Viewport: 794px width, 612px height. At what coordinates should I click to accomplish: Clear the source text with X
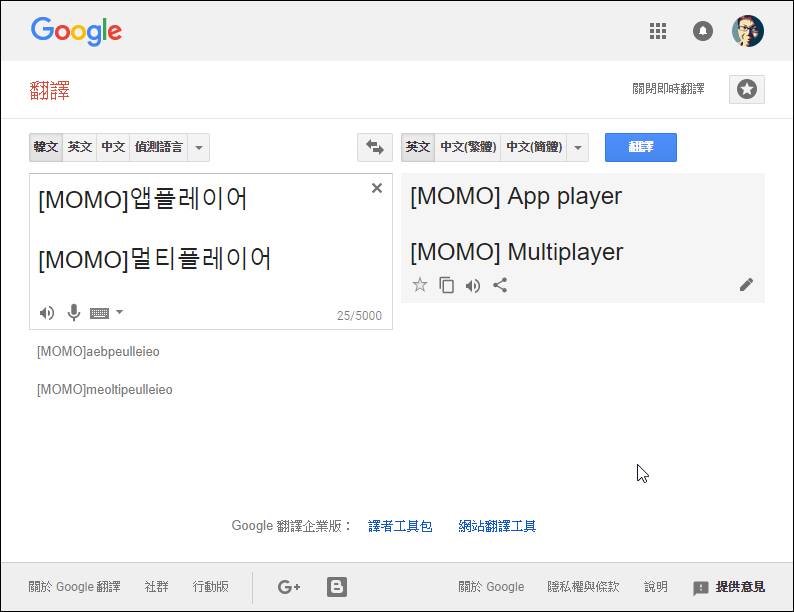tap(377, 188)
